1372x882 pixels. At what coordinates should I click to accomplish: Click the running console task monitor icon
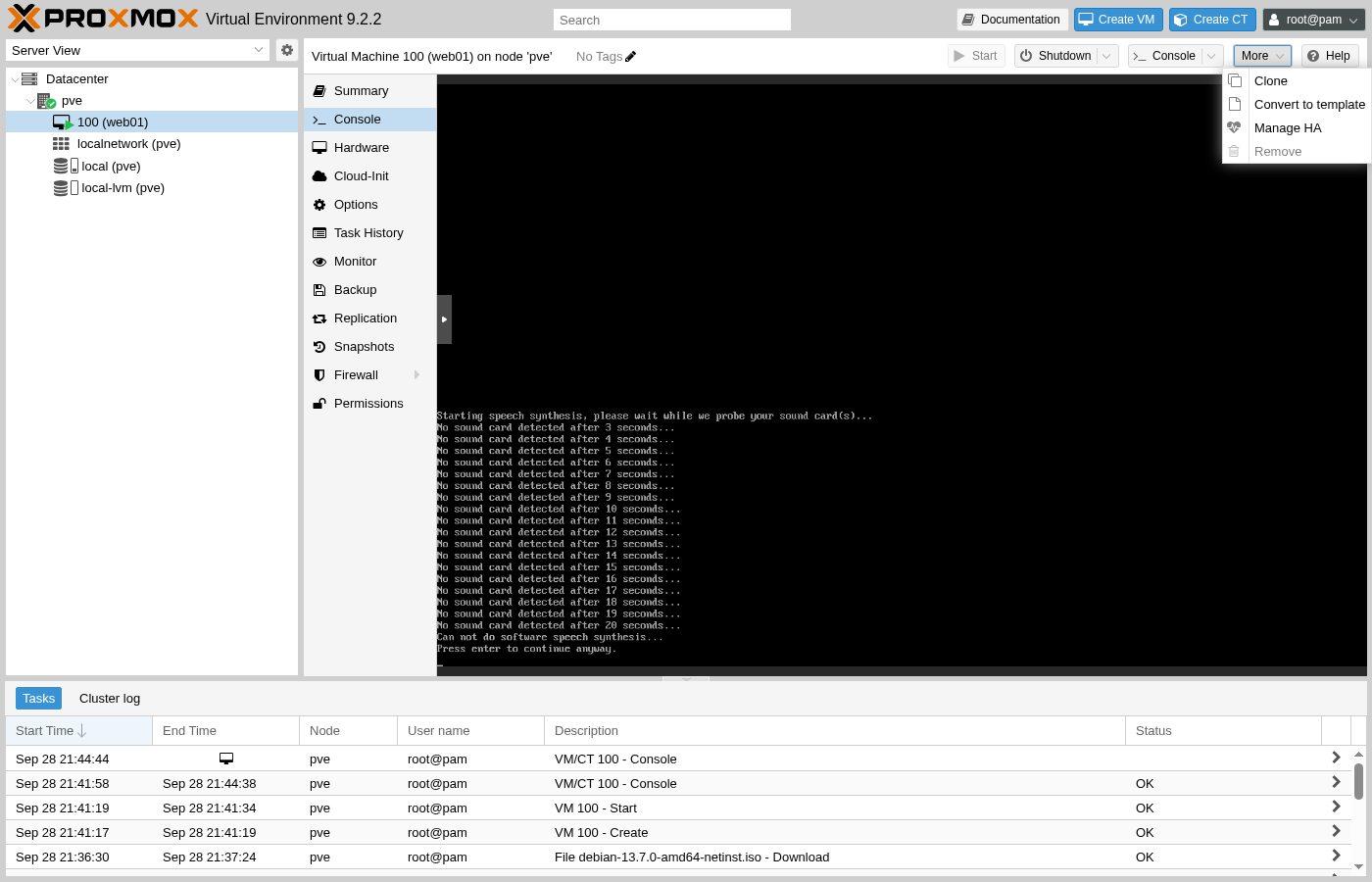(226, 759)
